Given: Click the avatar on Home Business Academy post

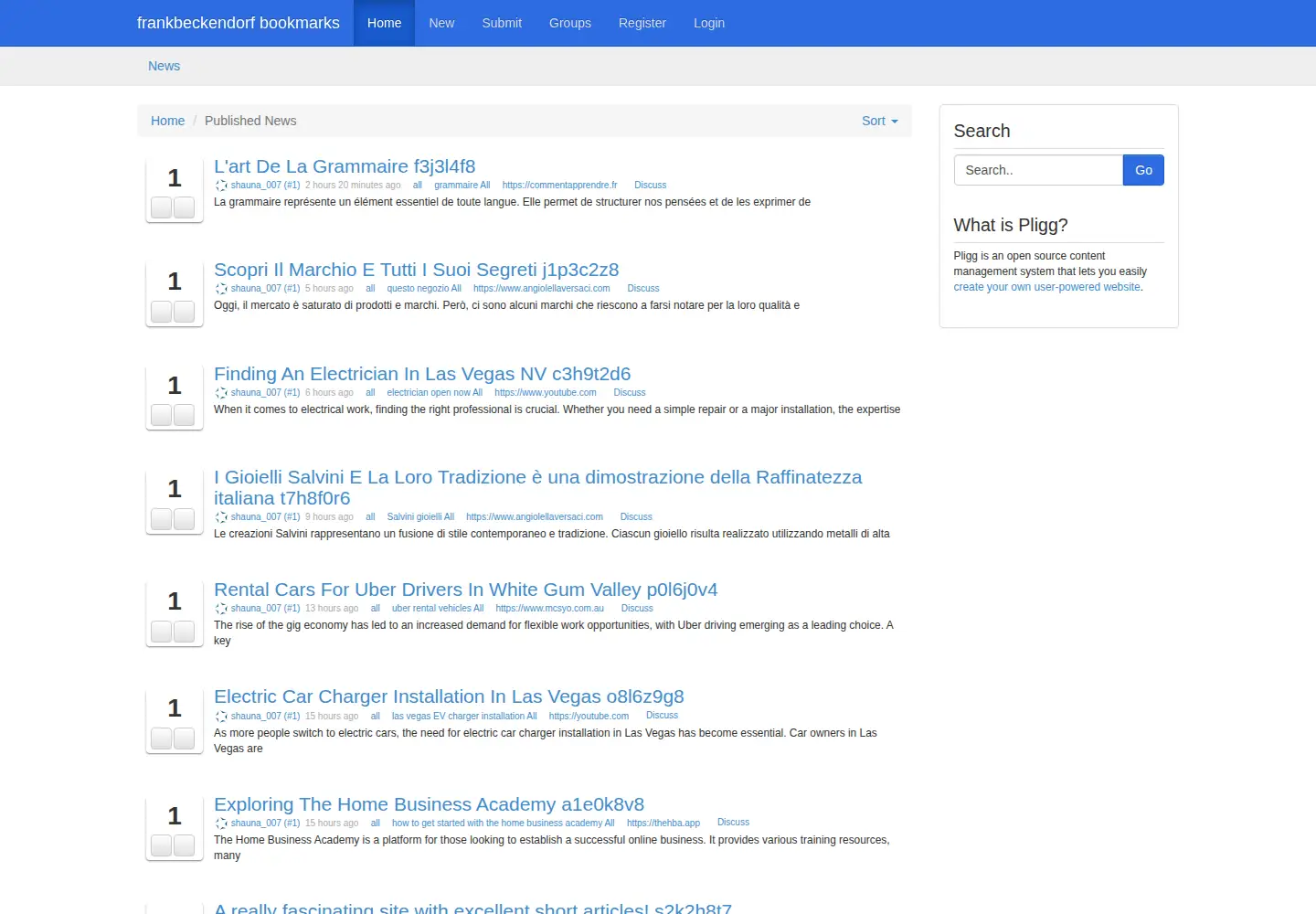Looking at the screenshot, I should click(221, 824).
